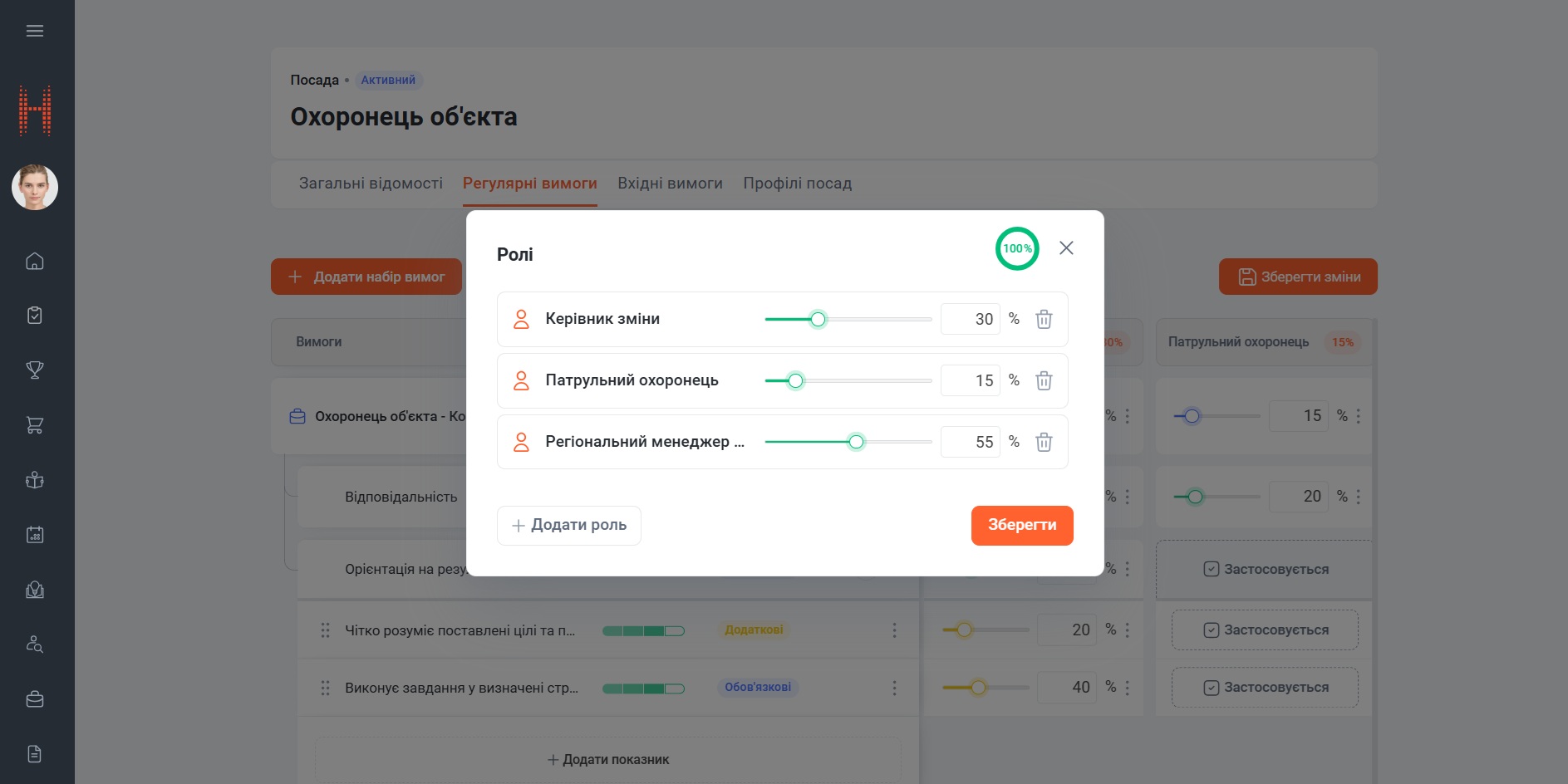The height and width of the screenshot is (784, 1568).
Task: Click Додати показник link
Action: (608, 760)
